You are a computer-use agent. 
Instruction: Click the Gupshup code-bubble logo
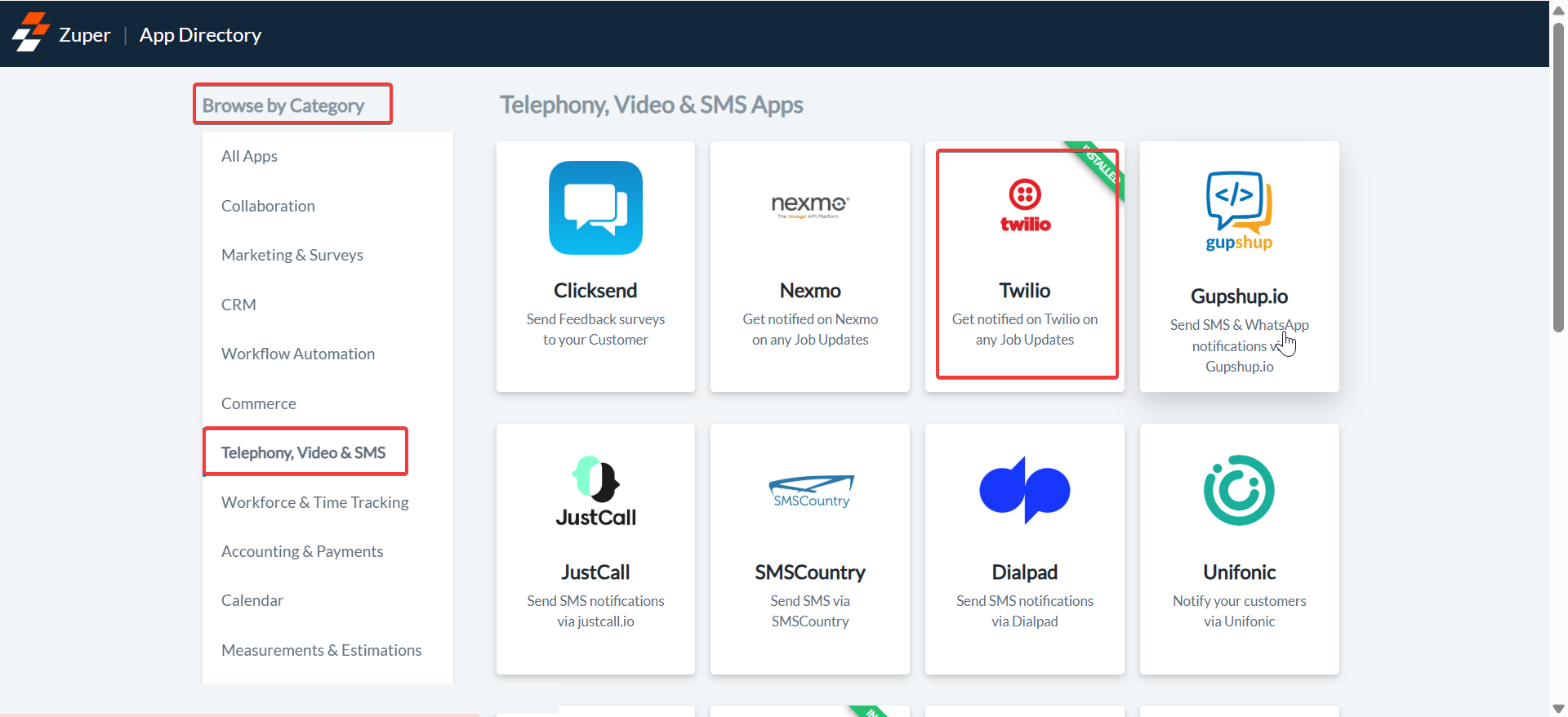point(1239,210)
